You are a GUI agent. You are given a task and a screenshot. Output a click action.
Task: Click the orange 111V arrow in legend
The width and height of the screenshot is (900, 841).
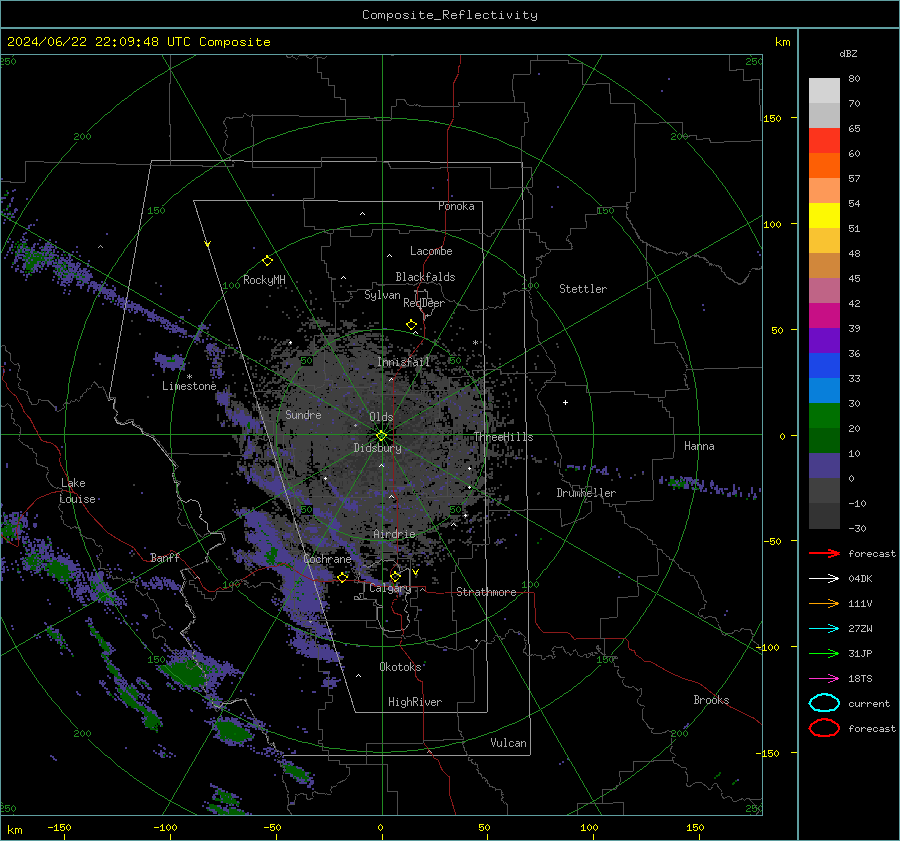pos(824,603)
